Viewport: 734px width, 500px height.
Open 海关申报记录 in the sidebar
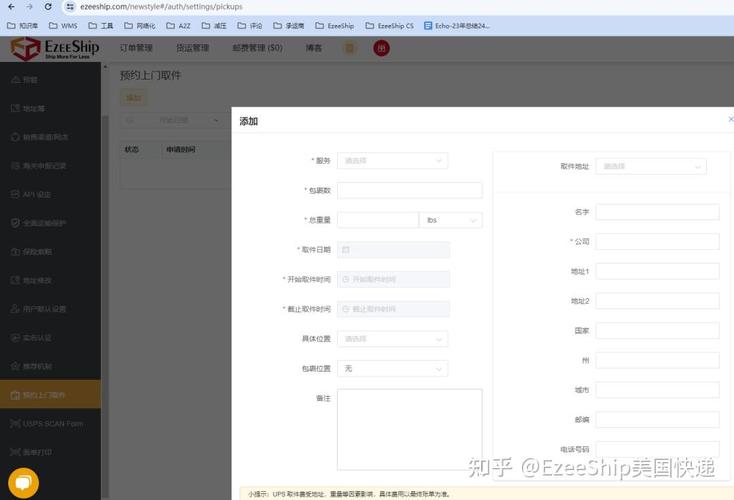point(51,165)
